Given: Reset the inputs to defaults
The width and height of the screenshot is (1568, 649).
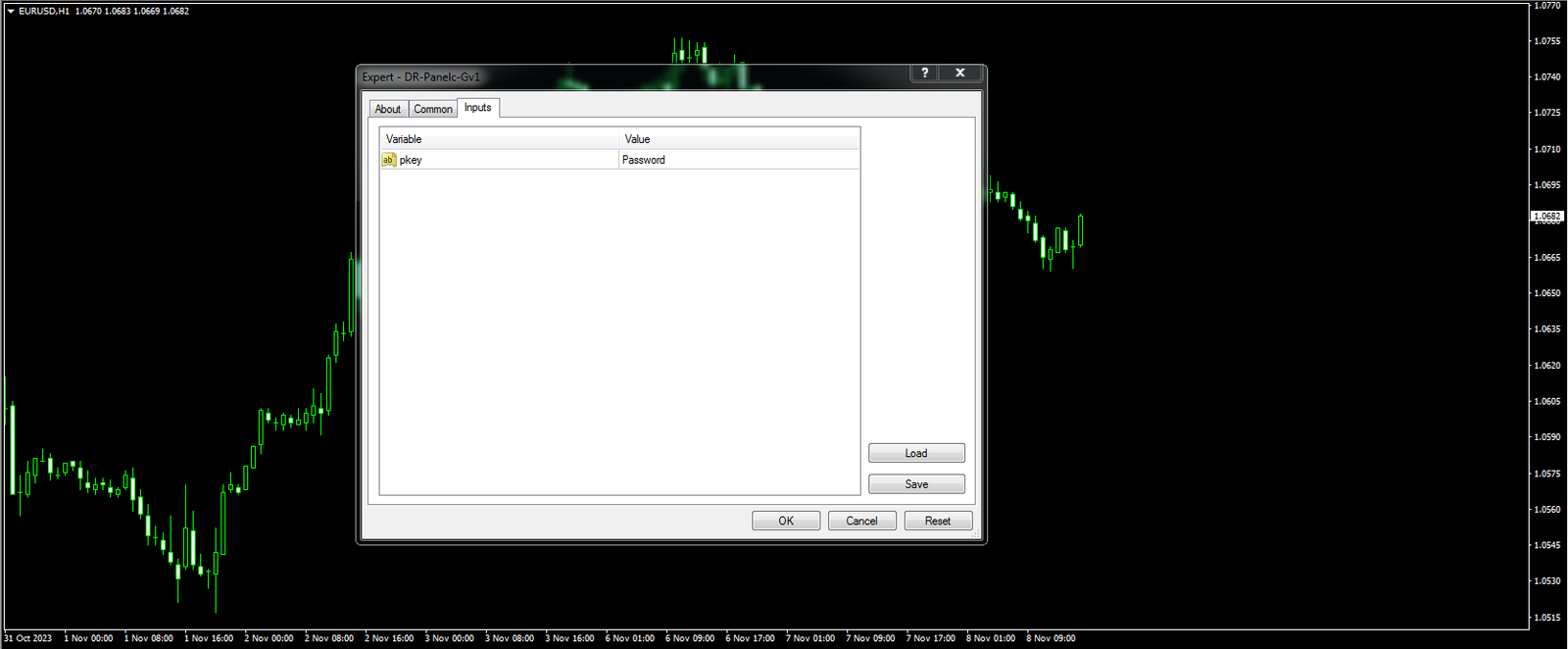Looking at the screenshot, I should pos(938,521).
